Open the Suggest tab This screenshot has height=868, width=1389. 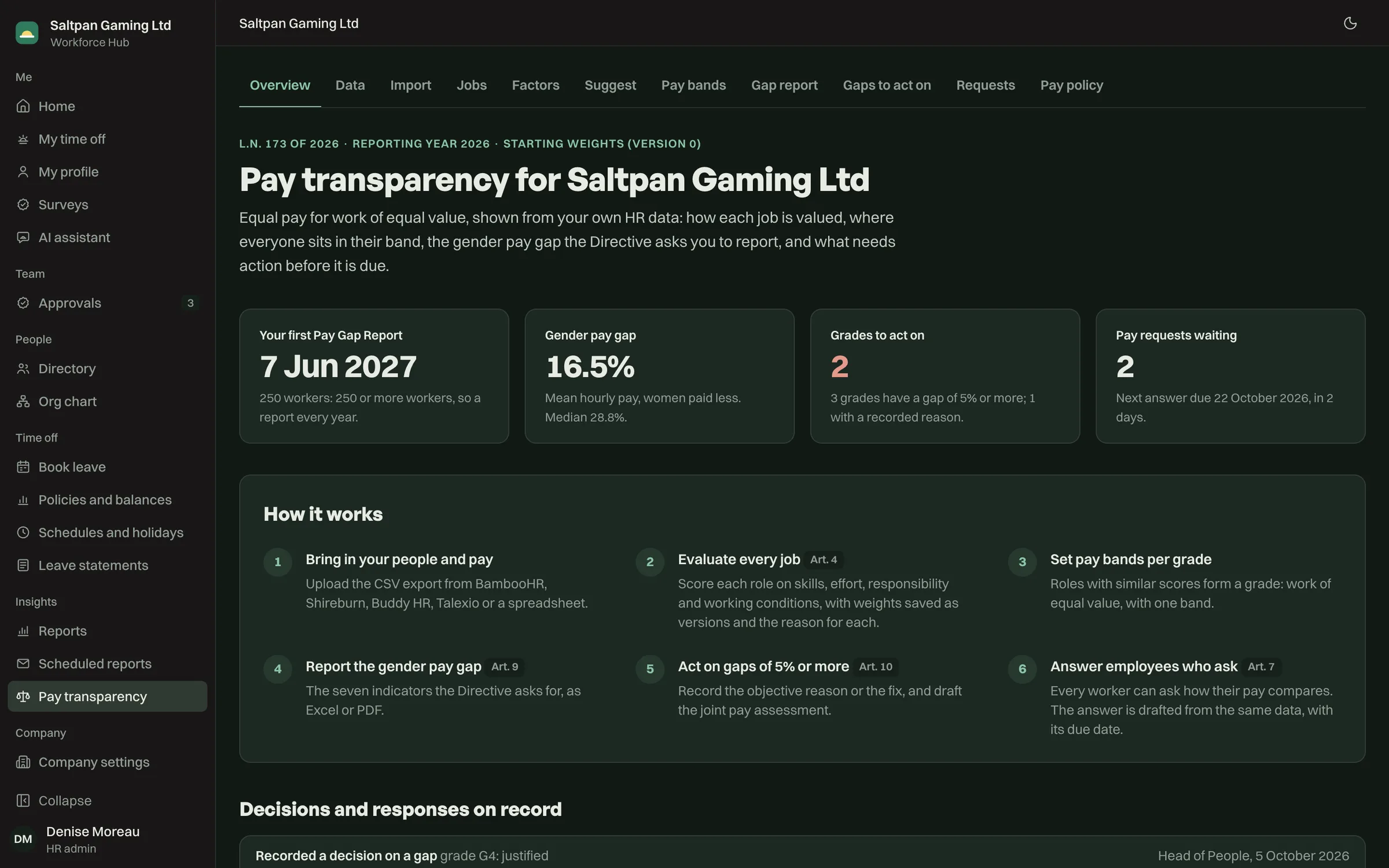pos(610,85)
